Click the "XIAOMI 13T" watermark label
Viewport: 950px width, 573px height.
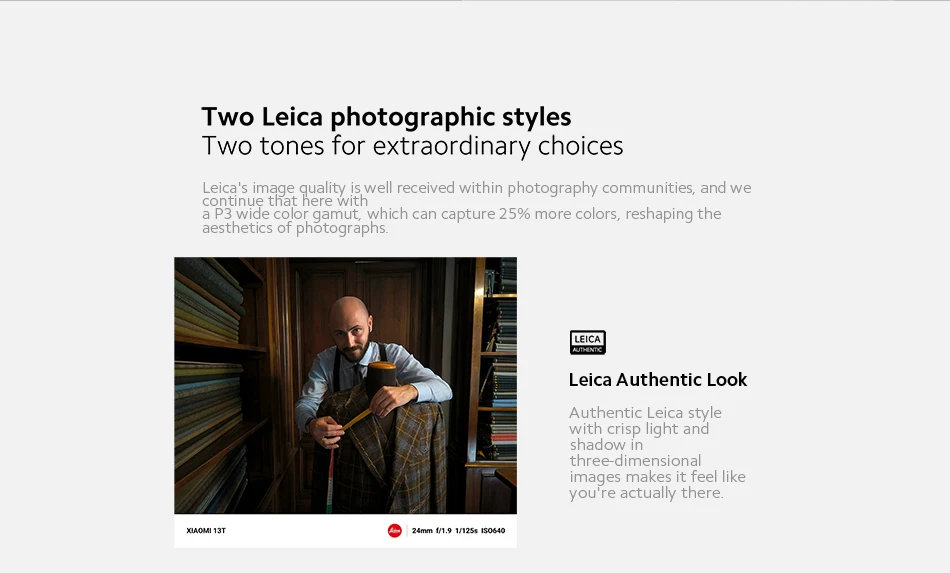(x=206, y=531)
